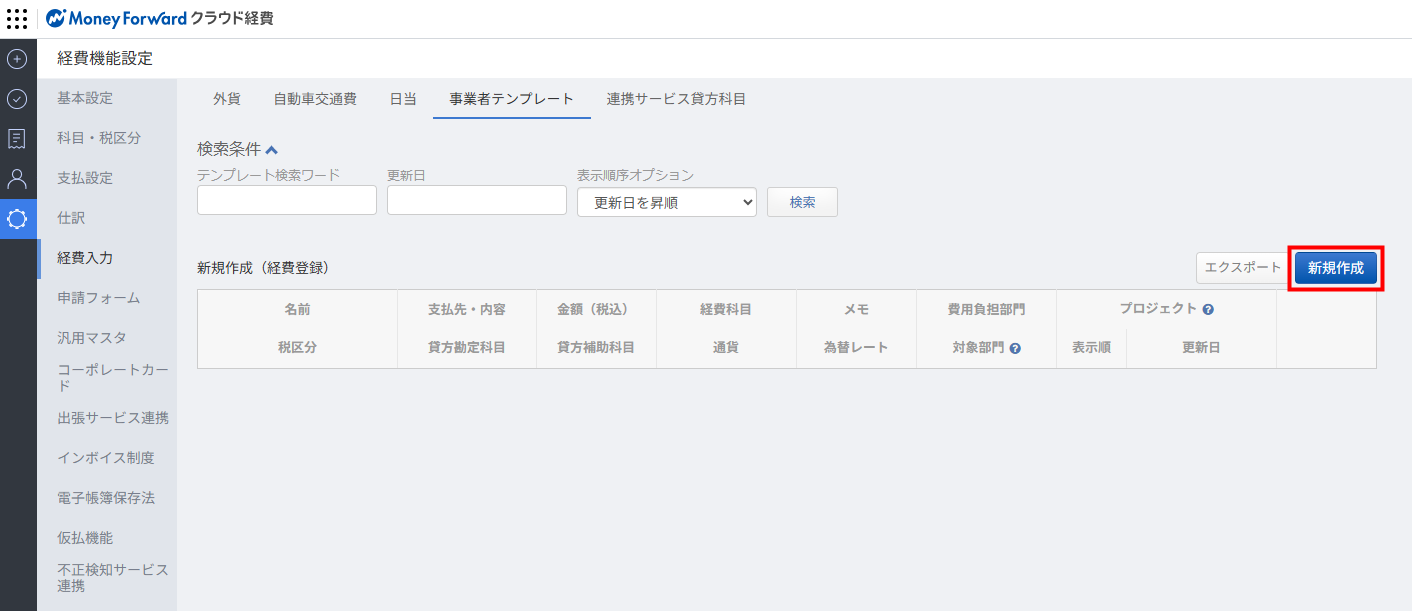Open the 連携サービス貸方科目 tab
Viewport: 1412px width, 611px height.
tap(676, 99)
